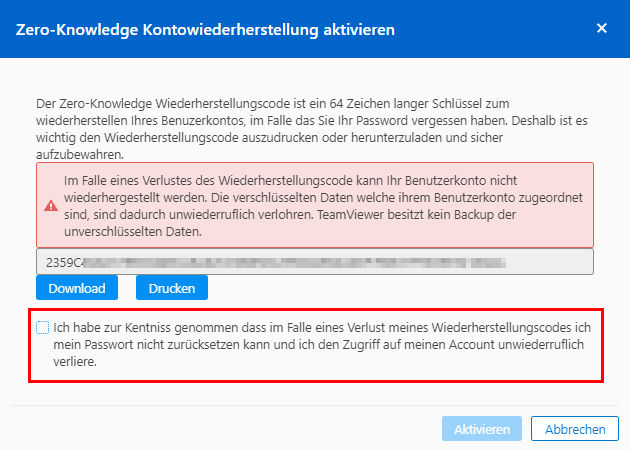Click the acknowledgment text line 'mein Passwort nicht zurücksetzen'
This screenshot has width=630, height=450.
point(147,345)
